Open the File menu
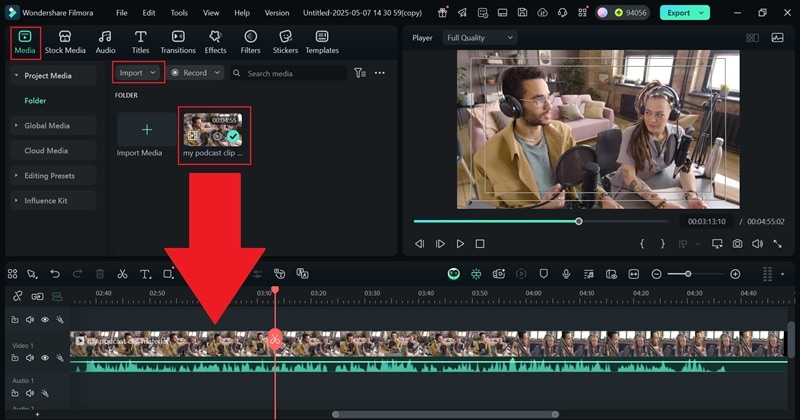The image size is (800, 420). pos(121,13)
